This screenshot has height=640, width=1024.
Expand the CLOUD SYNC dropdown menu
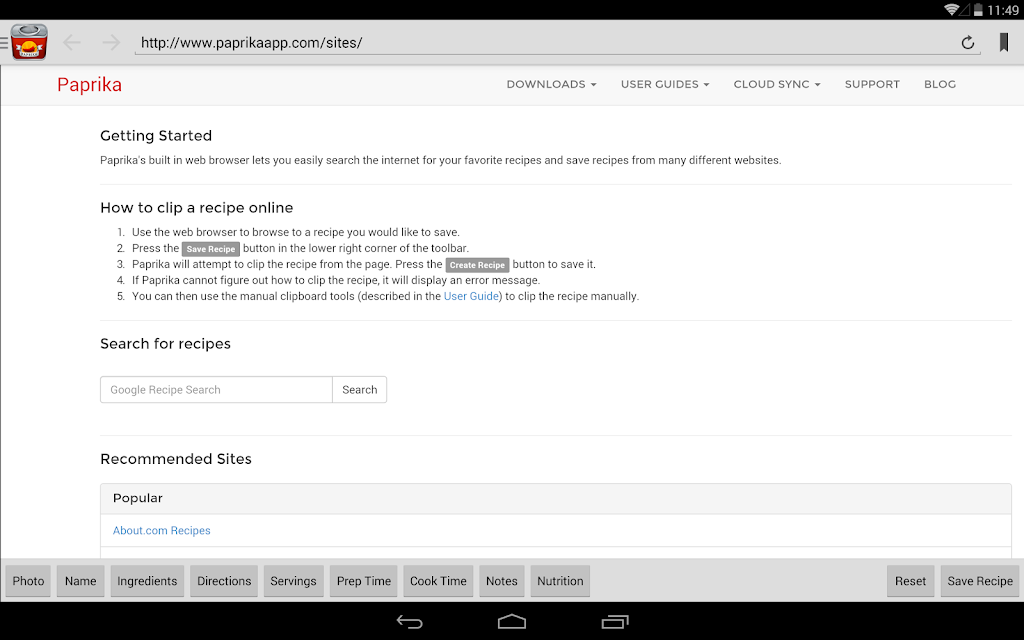click(x=776, y=84)
